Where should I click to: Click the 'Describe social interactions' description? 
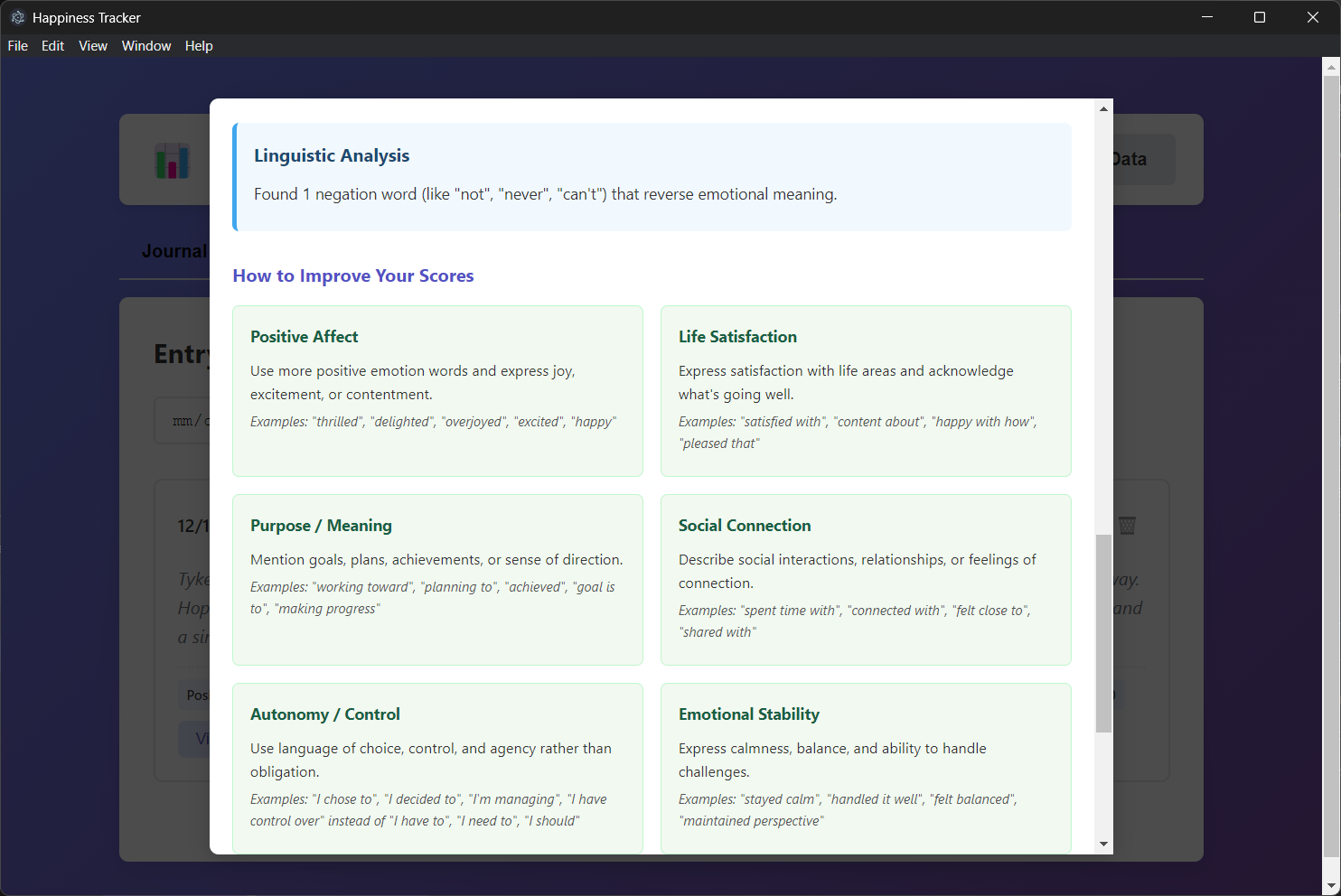coord(858,572)
